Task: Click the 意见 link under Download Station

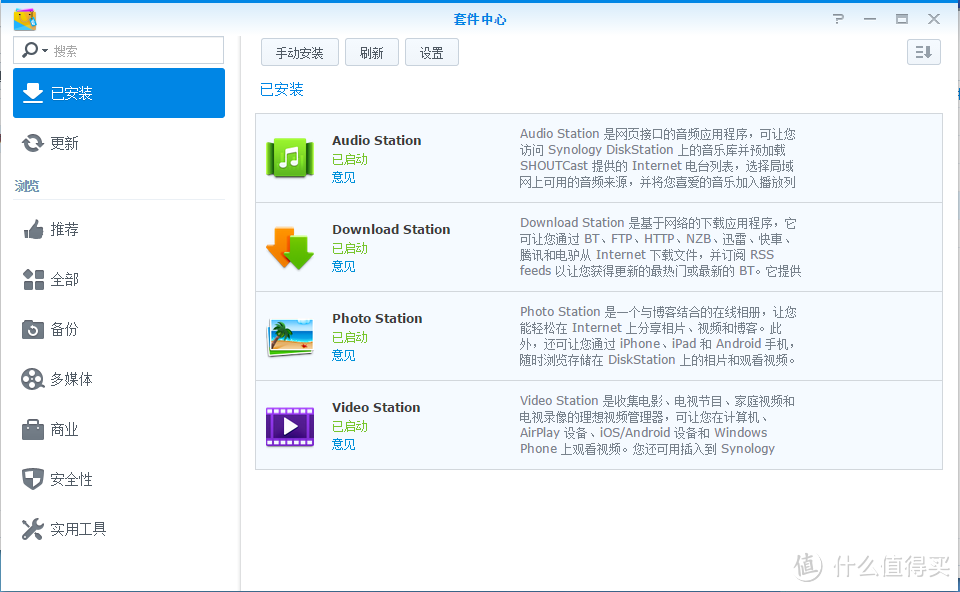Action: tap(343, 266)
